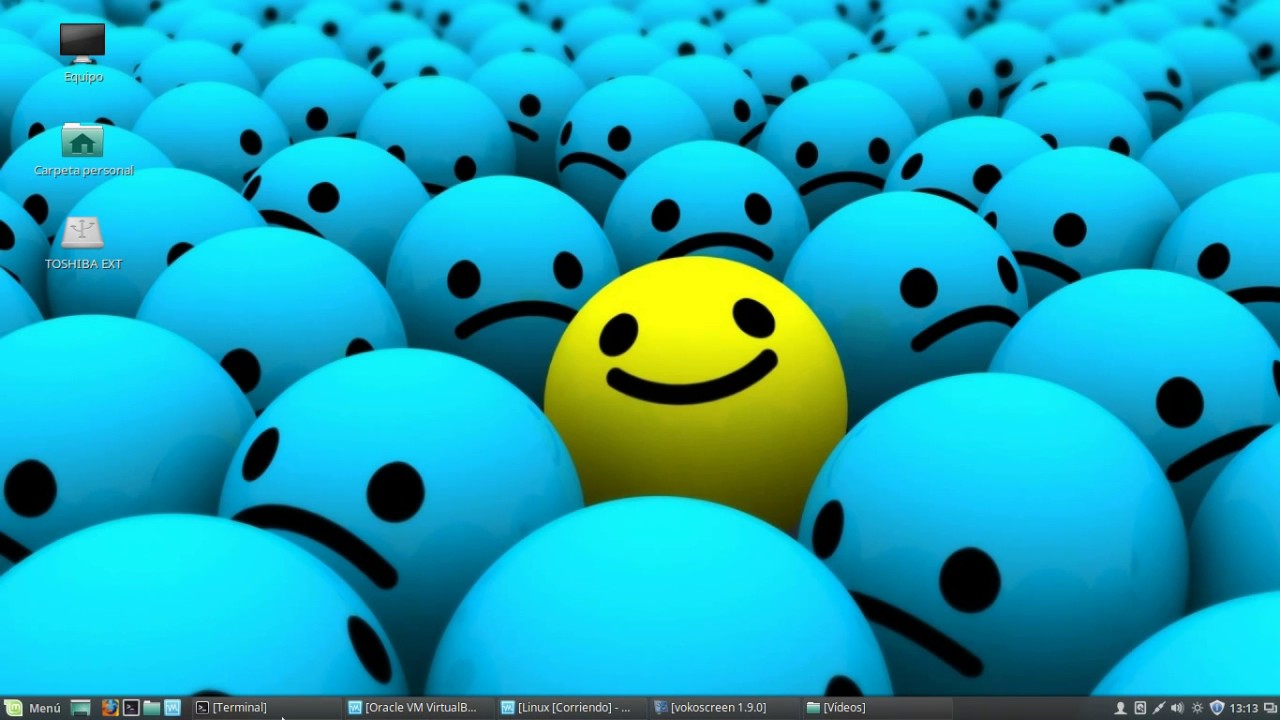Open the file manager panel launcher
This screenshot has height=720, width=1280.
pos(152,708)
